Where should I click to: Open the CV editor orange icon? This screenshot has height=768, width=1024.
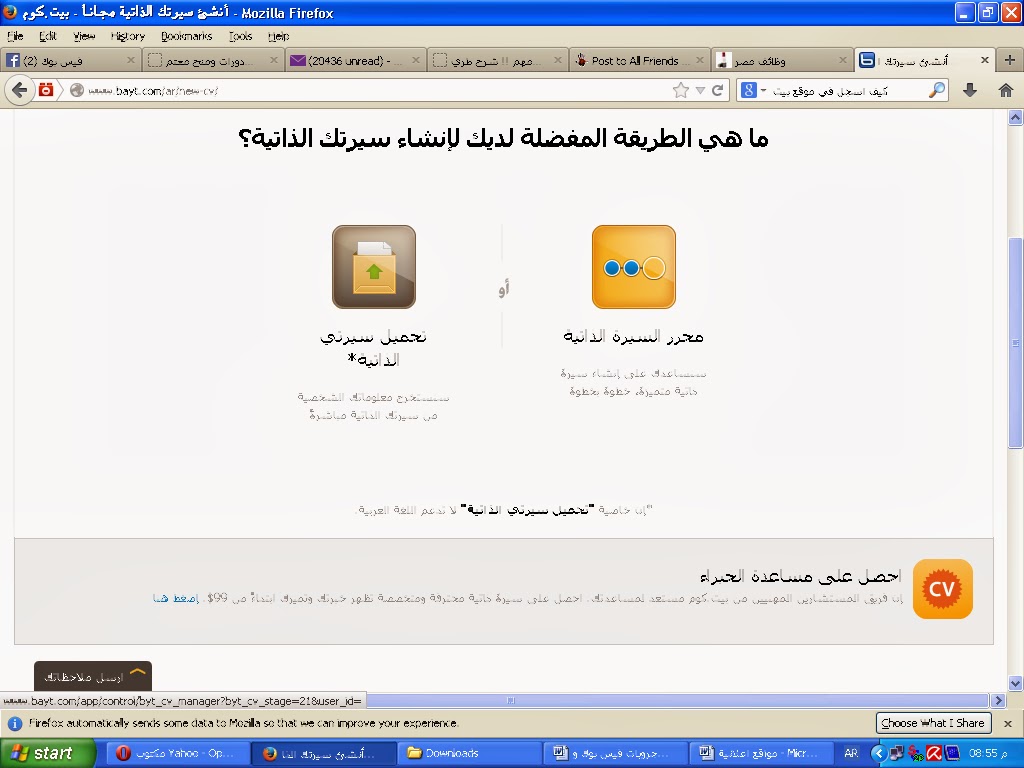coord(633,267)
